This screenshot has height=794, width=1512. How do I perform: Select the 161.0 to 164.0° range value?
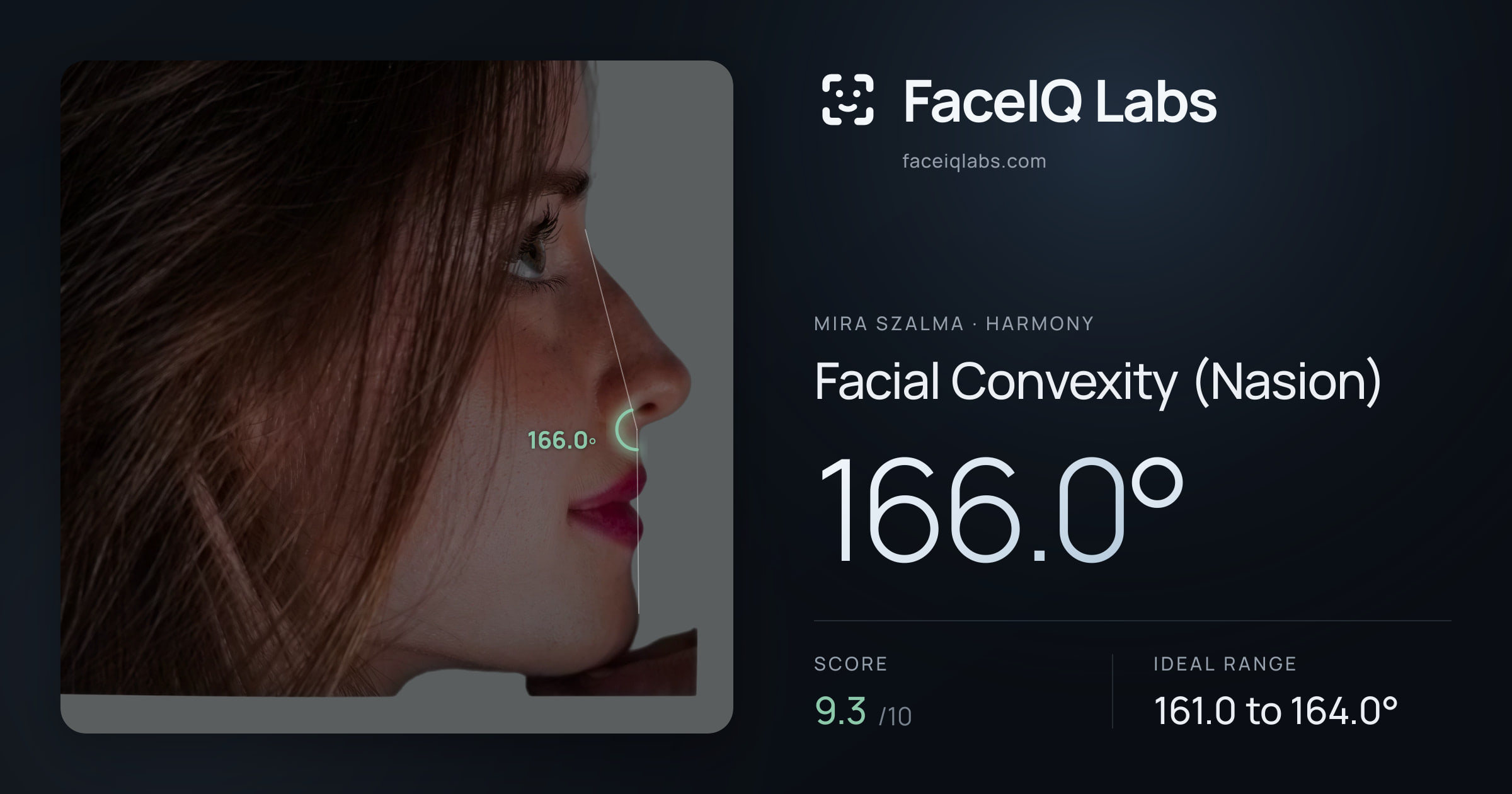tap(1276, 711)
